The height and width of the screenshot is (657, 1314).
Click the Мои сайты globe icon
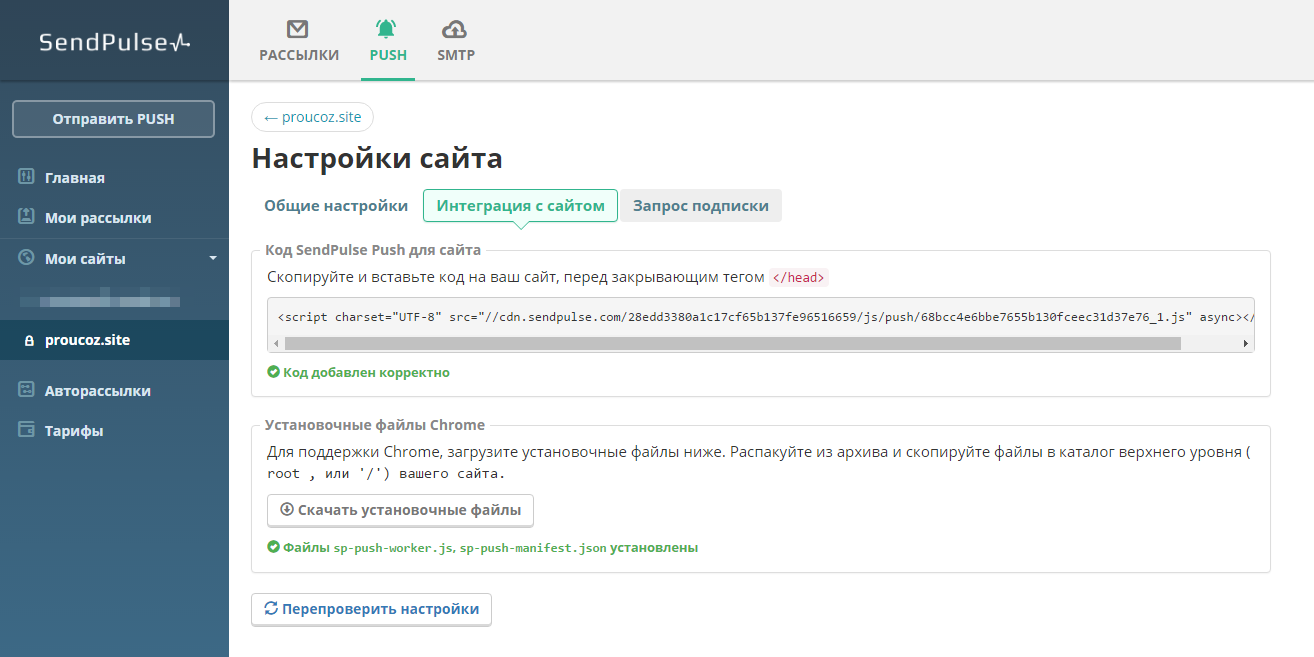point(27,258)
